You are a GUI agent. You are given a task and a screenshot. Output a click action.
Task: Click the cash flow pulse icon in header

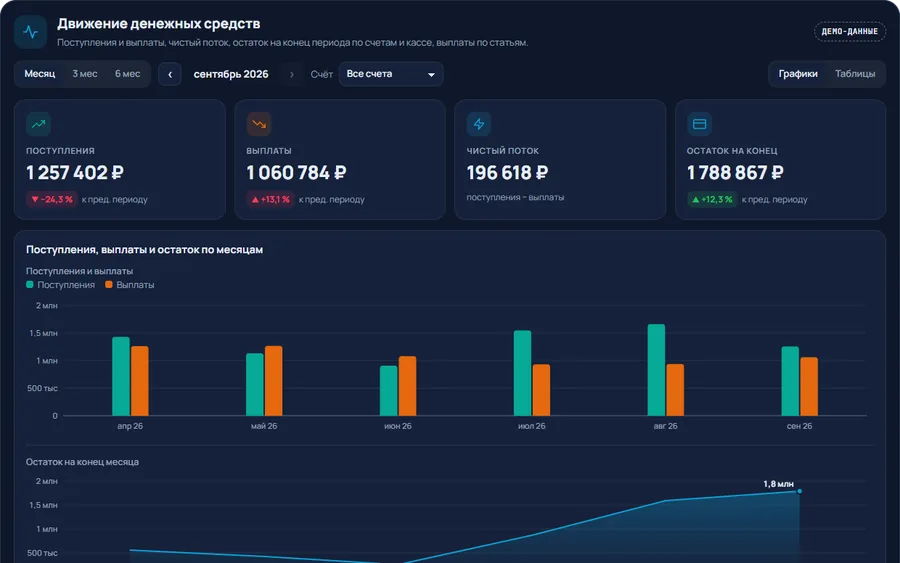tap(30, 32)
